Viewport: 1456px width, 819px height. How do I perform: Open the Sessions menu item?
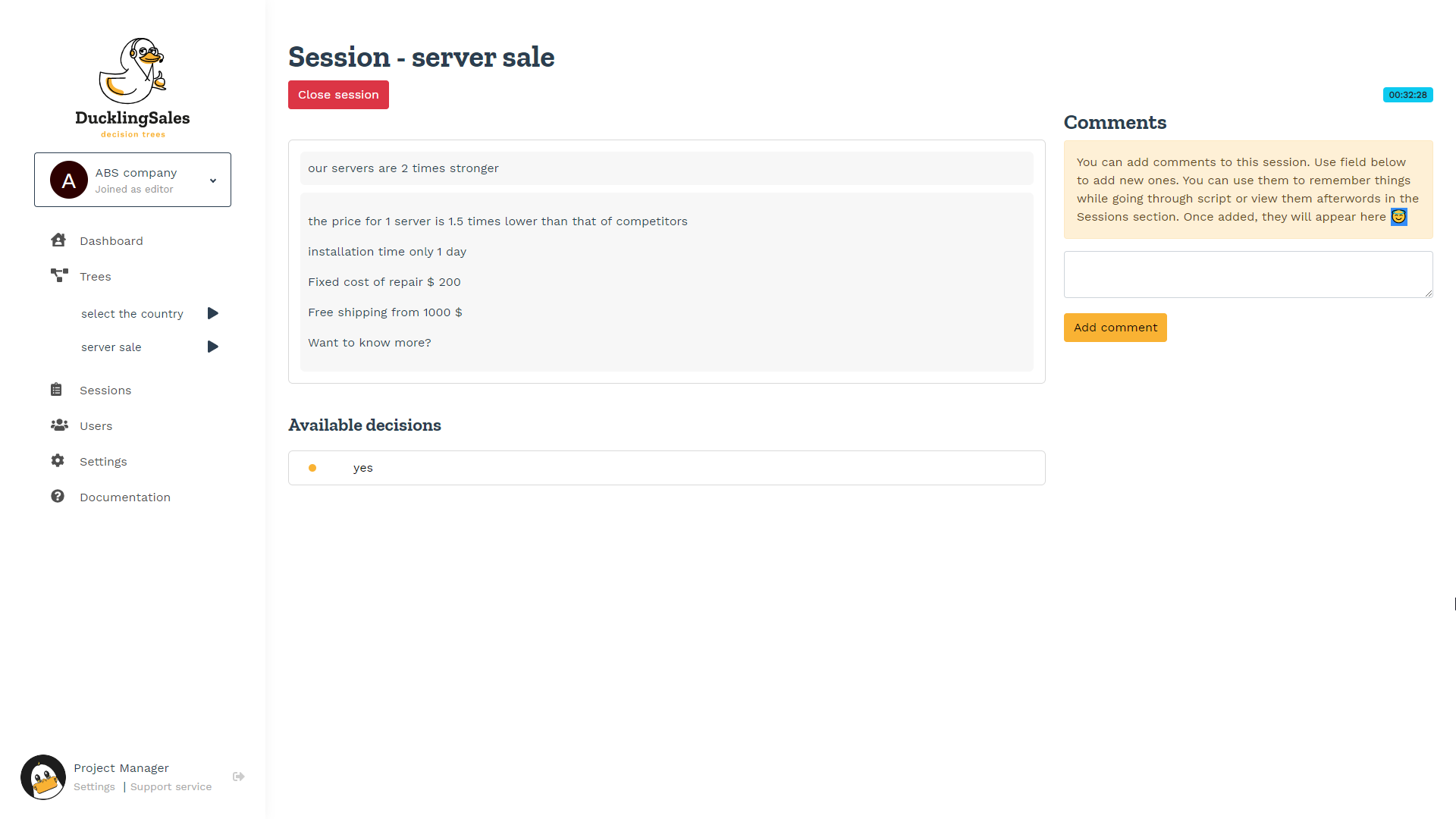[105, 391]
